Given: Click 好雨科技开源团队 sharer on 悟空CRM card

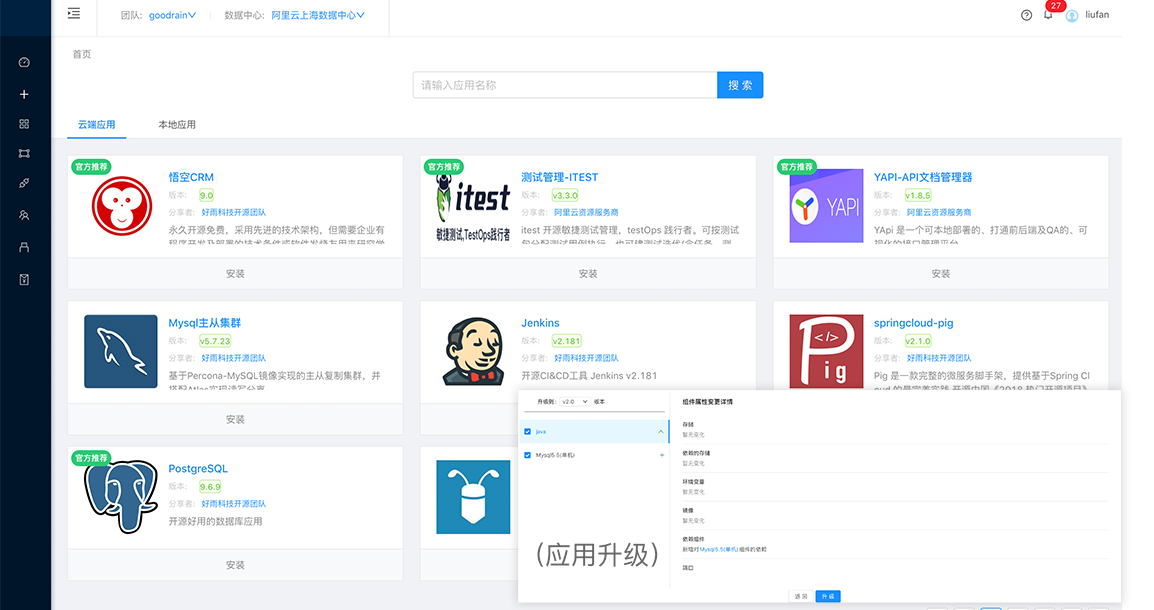Looking at the screenshot, I should click(x=234, y=213).
